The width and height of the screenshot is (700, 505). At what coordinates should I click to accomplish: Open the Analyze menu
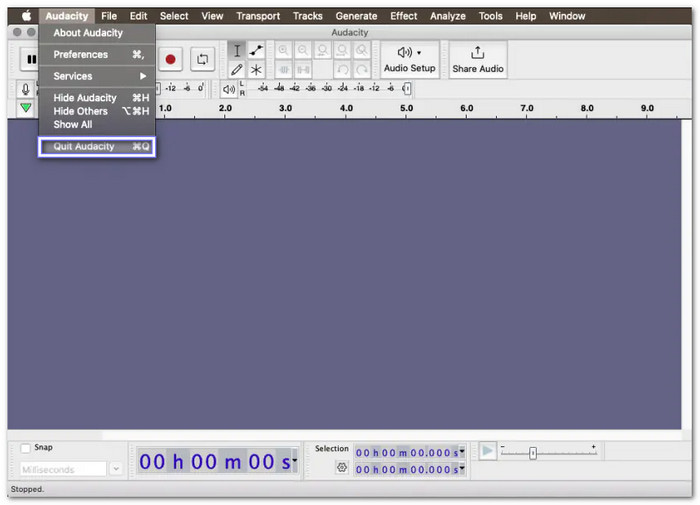click(x=448, y=16)
